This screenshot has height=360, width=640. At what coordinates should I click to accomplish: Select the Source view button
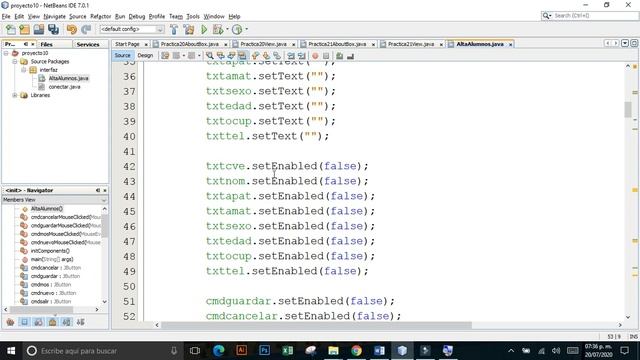[122, 56]
